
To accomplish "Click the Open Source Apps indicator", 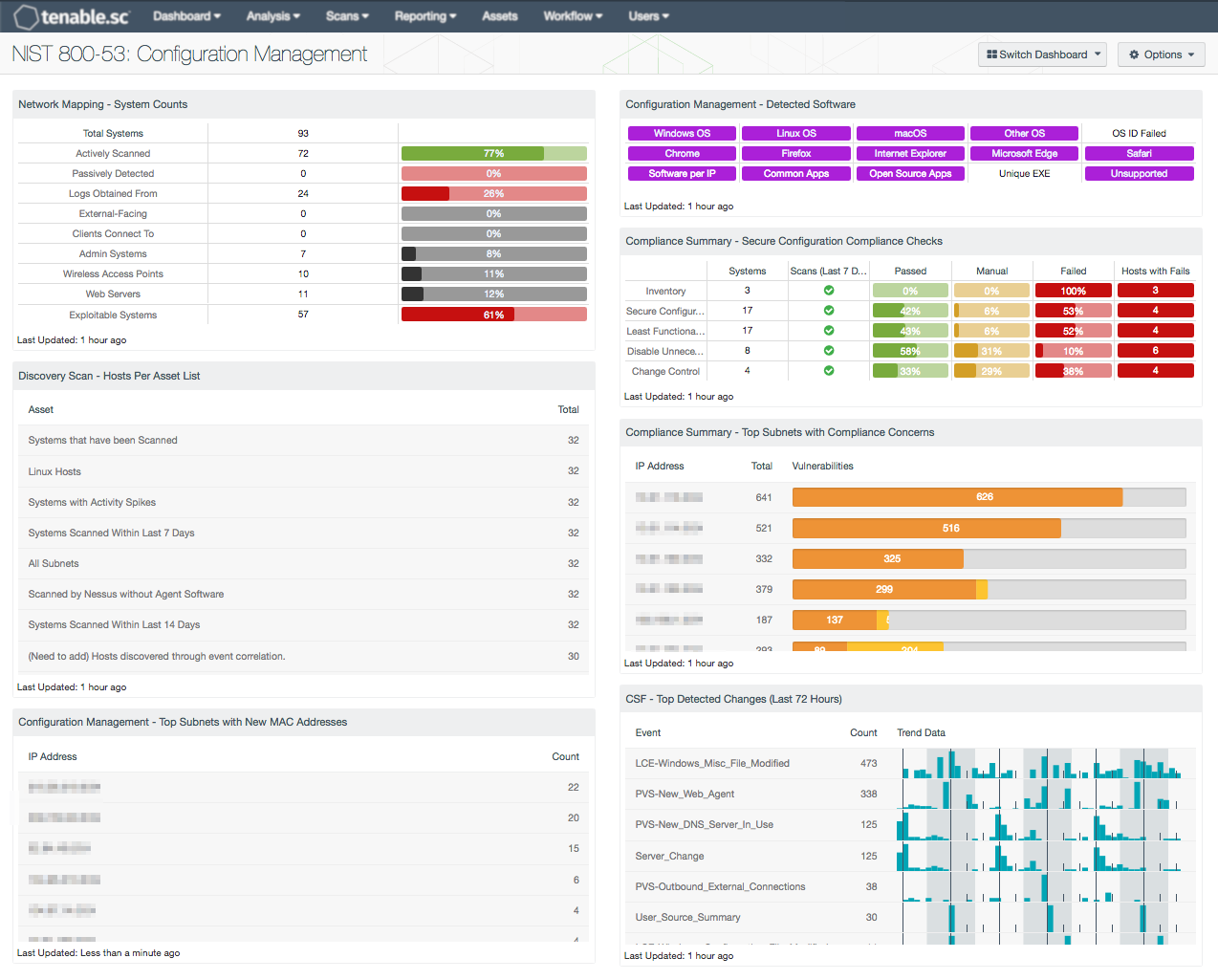I will [910, 174].
